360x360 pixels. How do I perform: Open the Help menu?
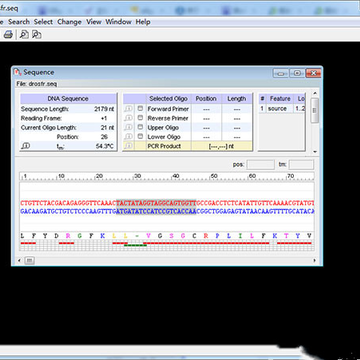coord(143,22)
